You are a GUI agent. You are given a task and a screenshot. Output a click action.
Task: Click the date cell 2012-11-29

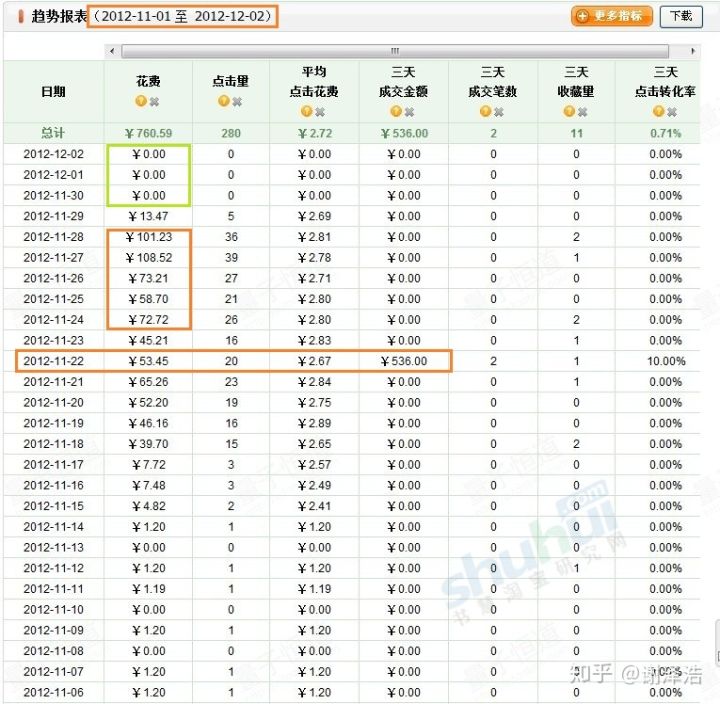[x=54, y=216]
